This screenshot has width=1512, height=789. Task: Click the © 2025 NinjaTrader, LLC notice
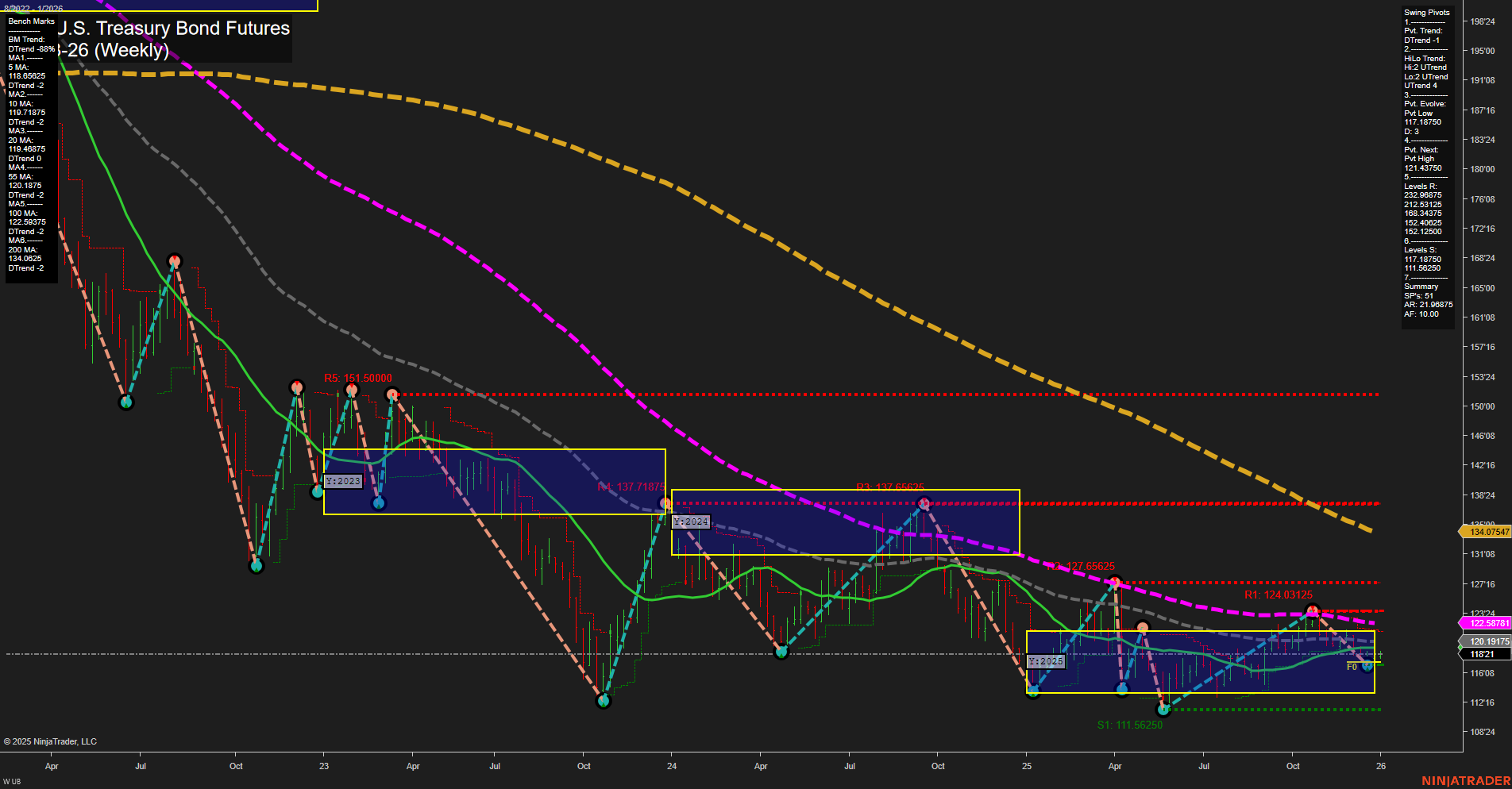[50, 741]
